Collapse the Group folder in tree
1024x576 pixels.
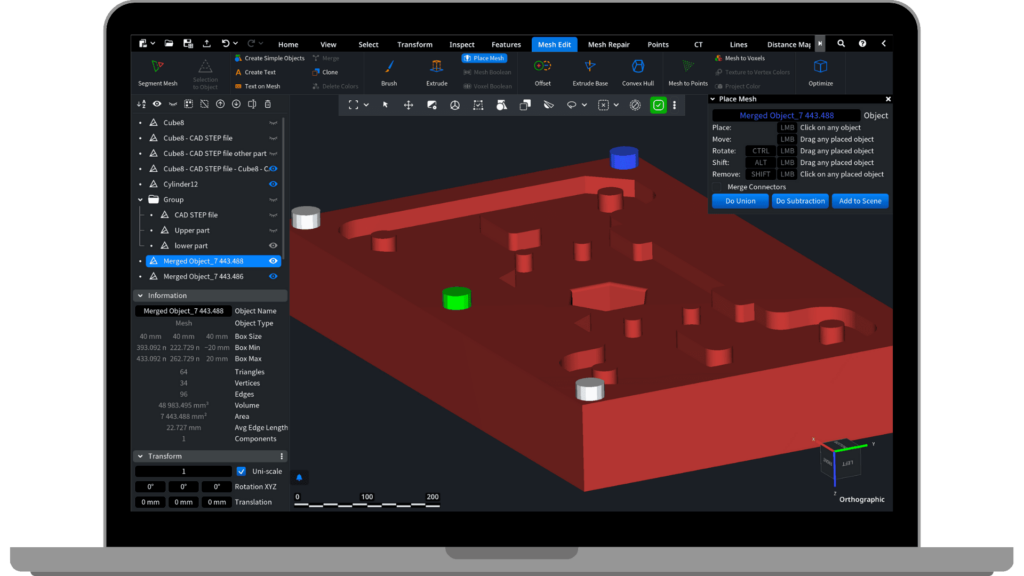pos(140,200)
